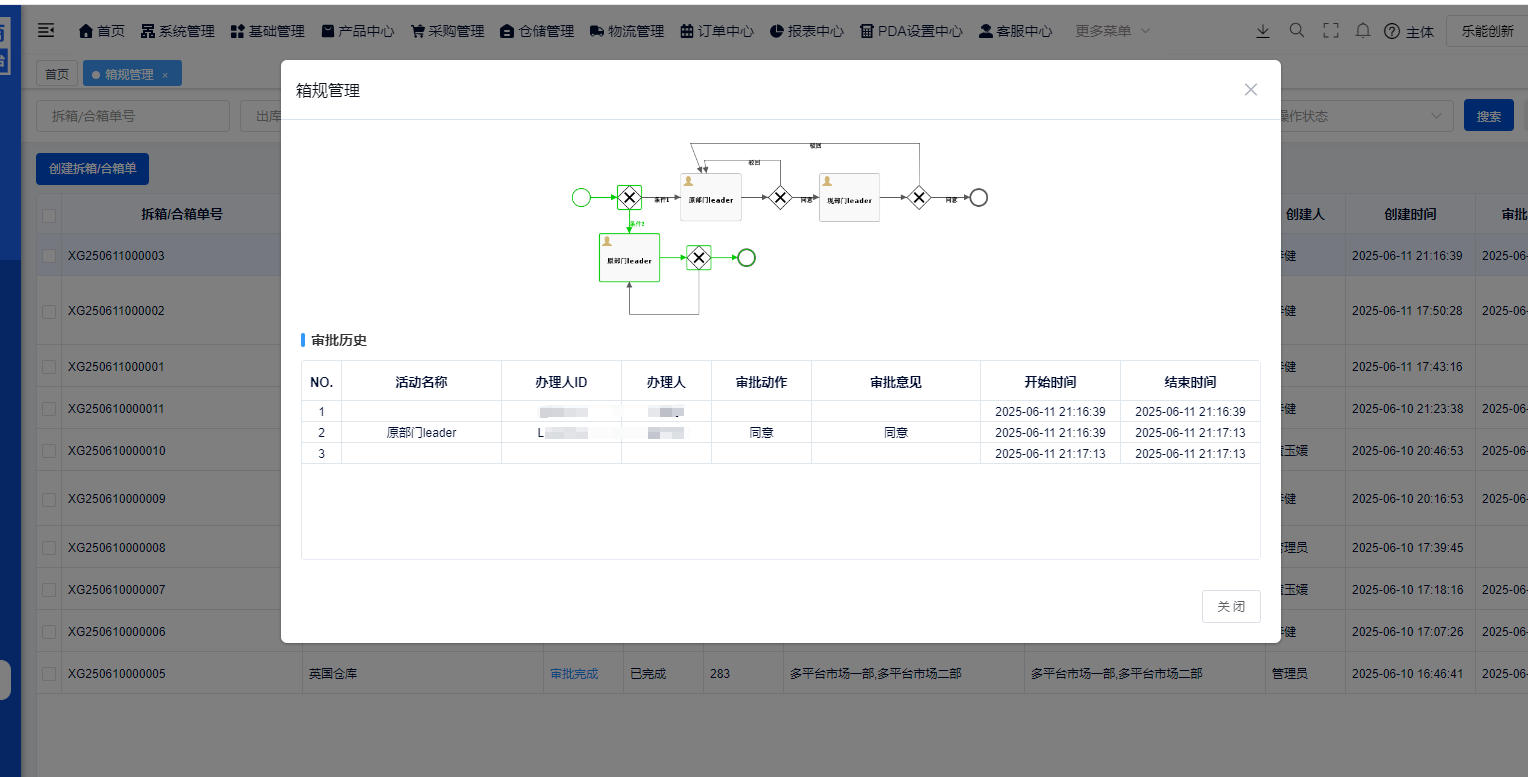Viewport: 1528px width, 777px height.
Task: Click the help question mark icon
Action: (x=1392, y=30)
